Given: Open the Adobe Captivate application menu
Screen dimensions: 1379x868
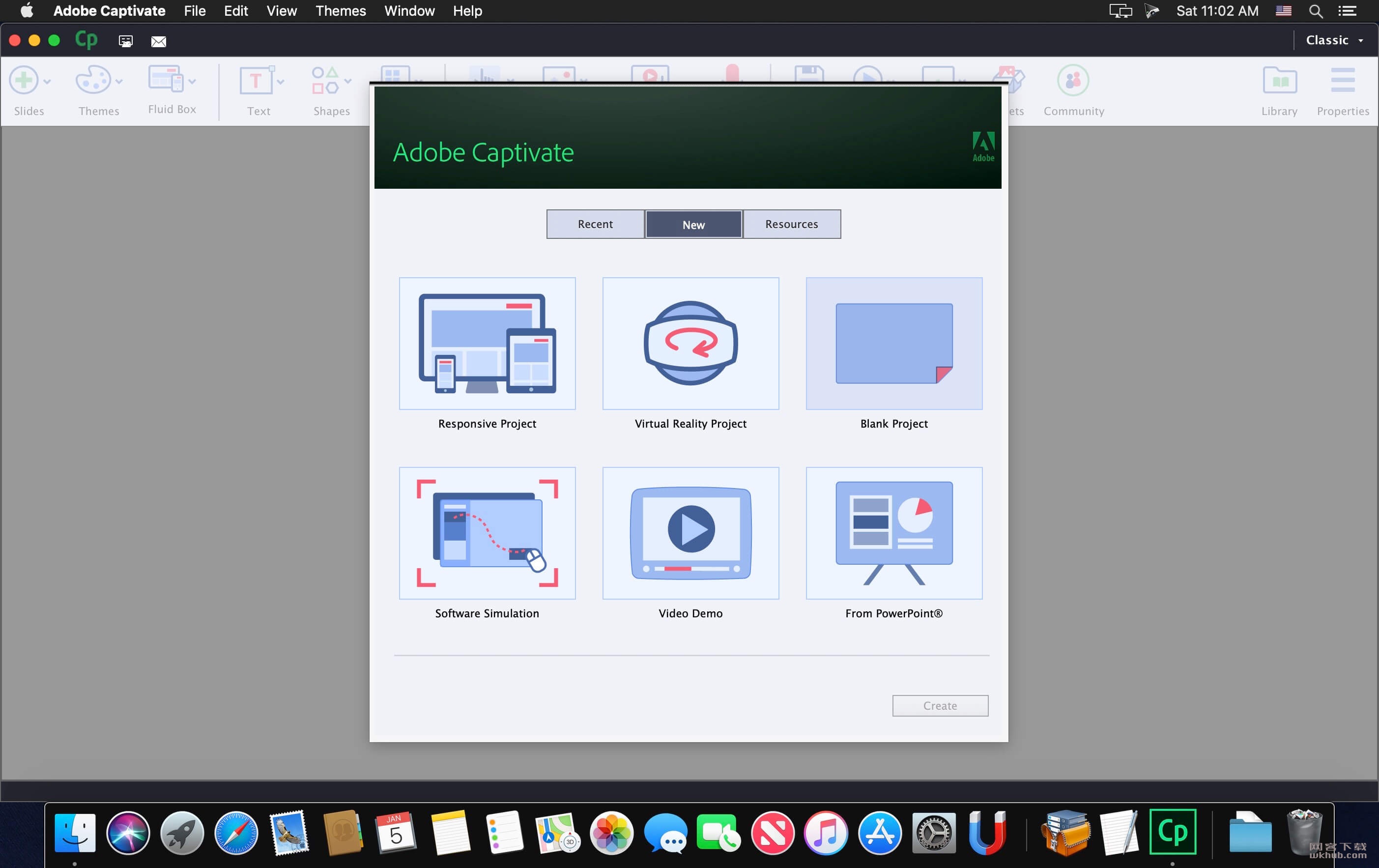Looking at the screenshot, I should (x=109, y=11).
